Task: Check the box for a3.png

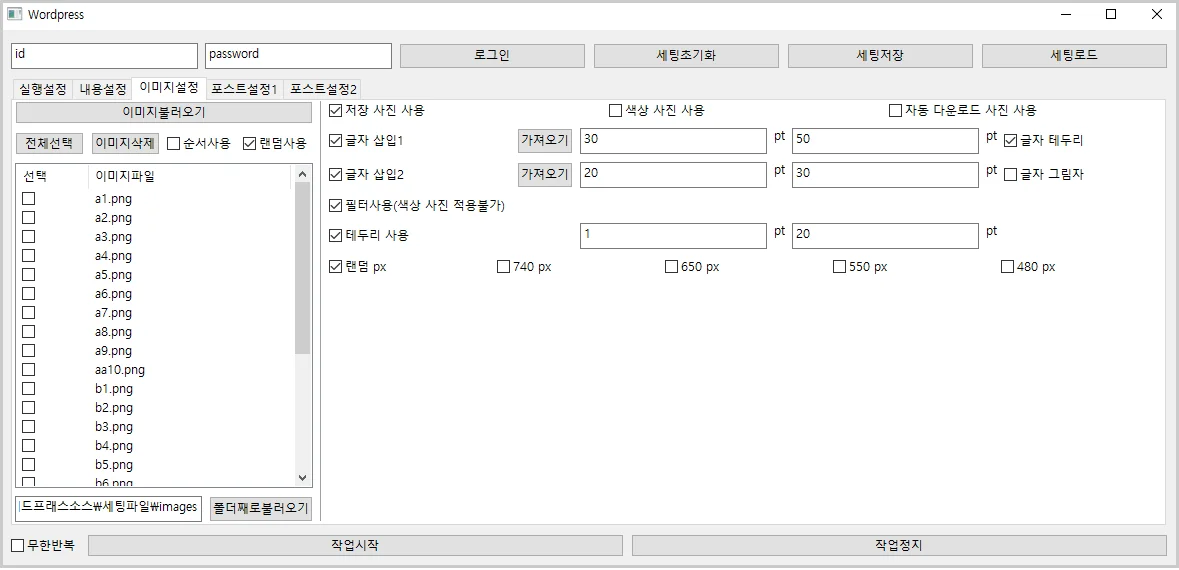Action: pyautogui.click(x=29, y=237)
